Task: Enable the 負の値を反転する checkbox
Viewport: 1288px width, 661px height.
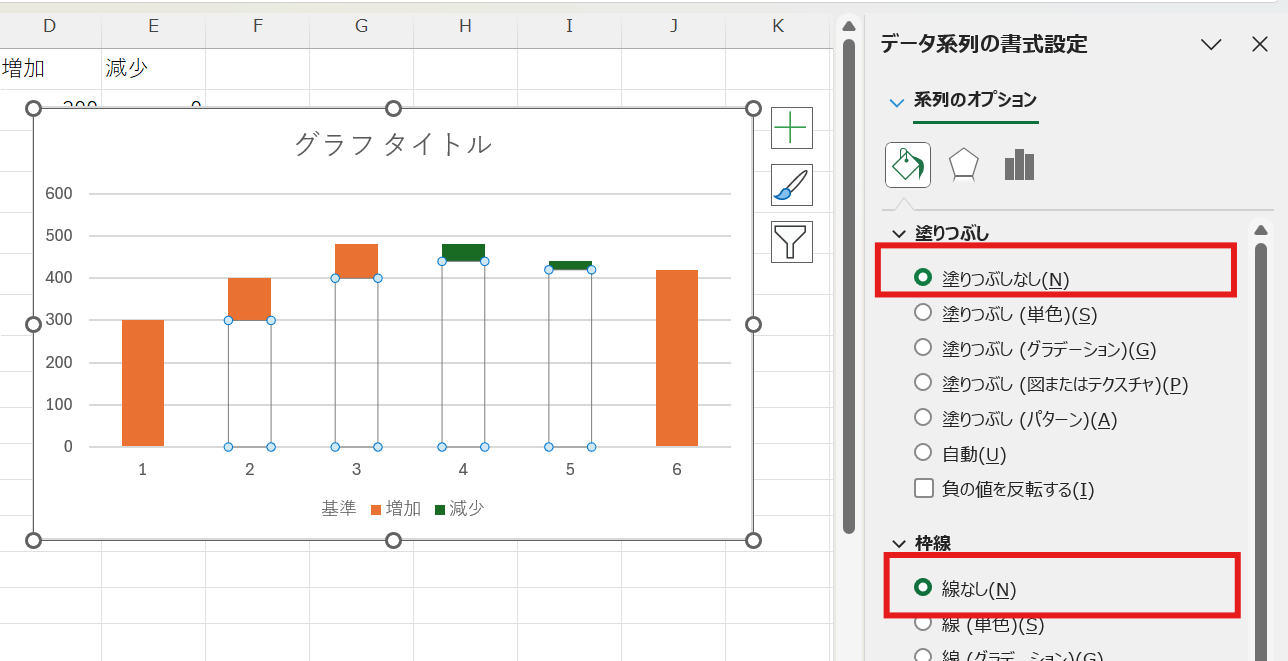Action: tap(921, 489)
